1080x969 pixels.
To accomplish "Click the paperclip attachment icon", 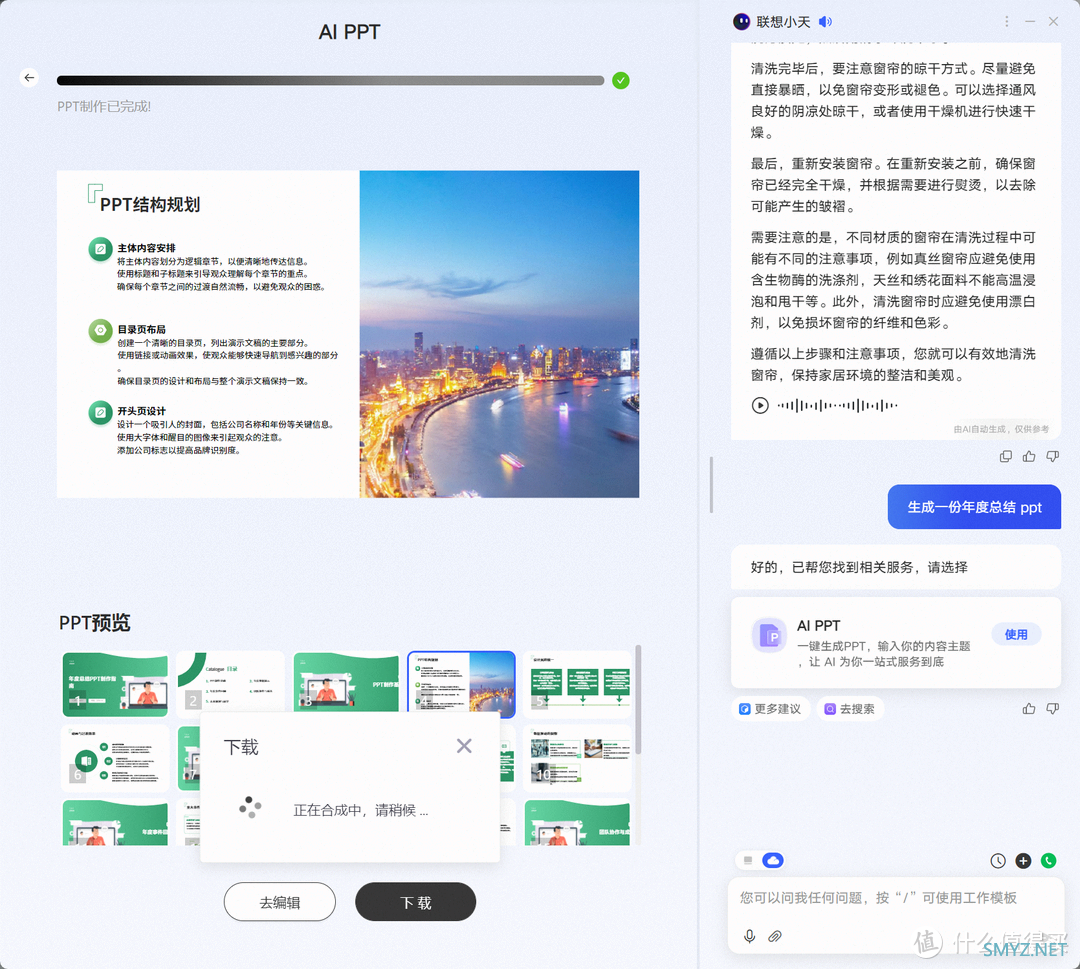I will (775, 937).
